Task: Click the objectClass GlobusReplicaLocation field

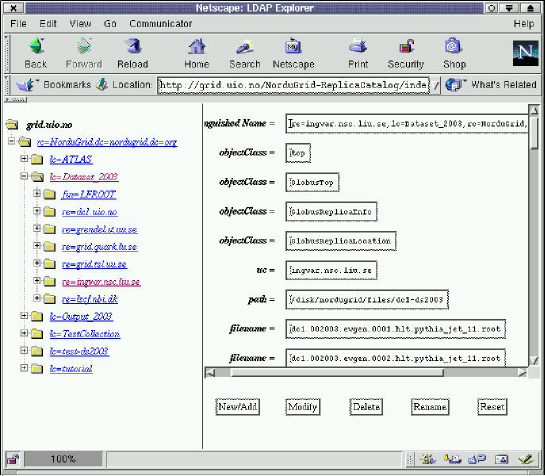Action: pyautogui.click(x=341, y=241)
